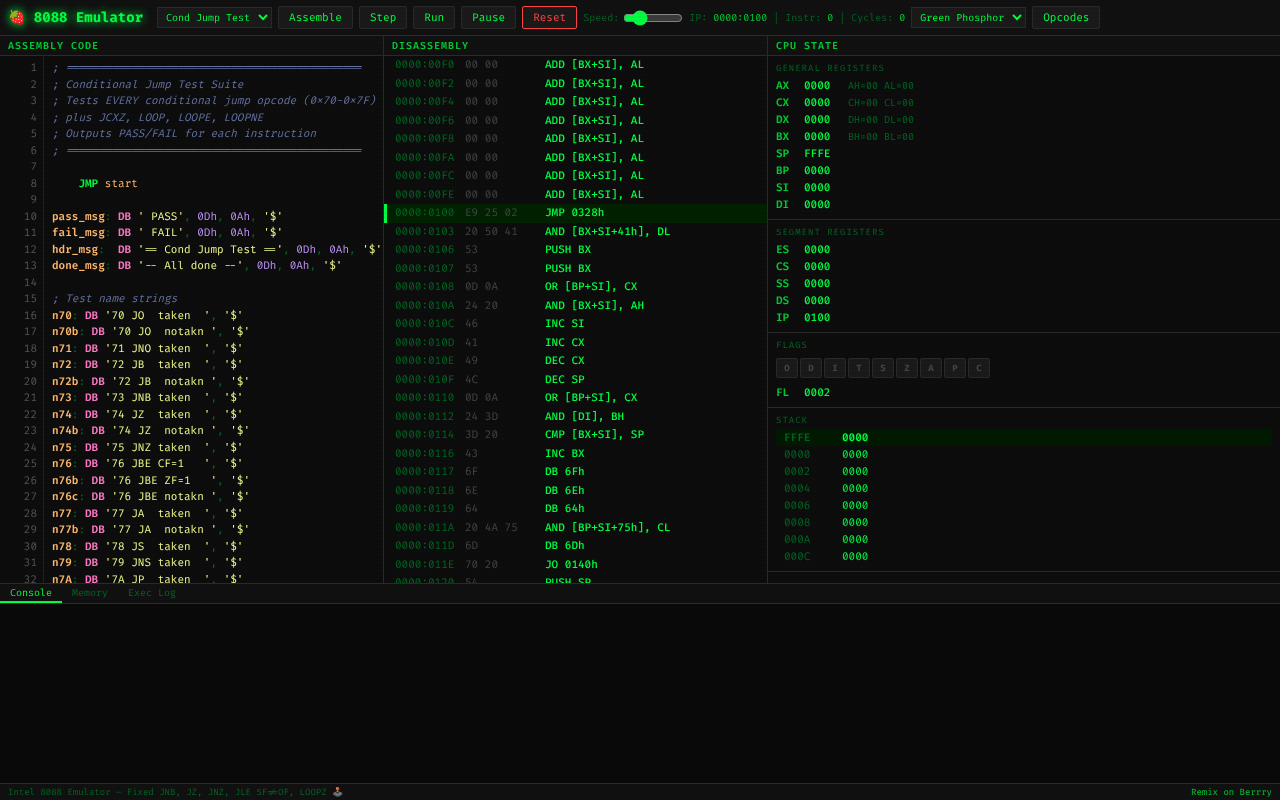Click the Assemble button
This screenshot has width=1280, height=800.
click(315, 17)
